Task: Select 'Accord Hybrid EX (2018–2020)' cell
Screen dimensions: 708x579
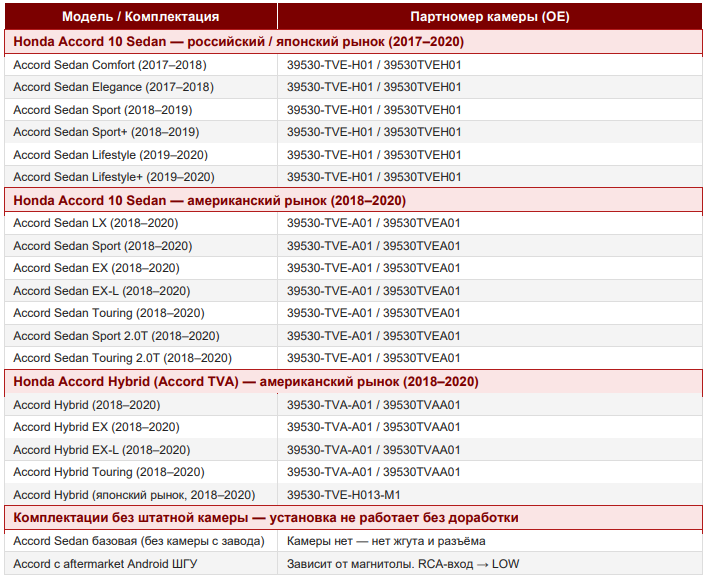Action: 140,427
